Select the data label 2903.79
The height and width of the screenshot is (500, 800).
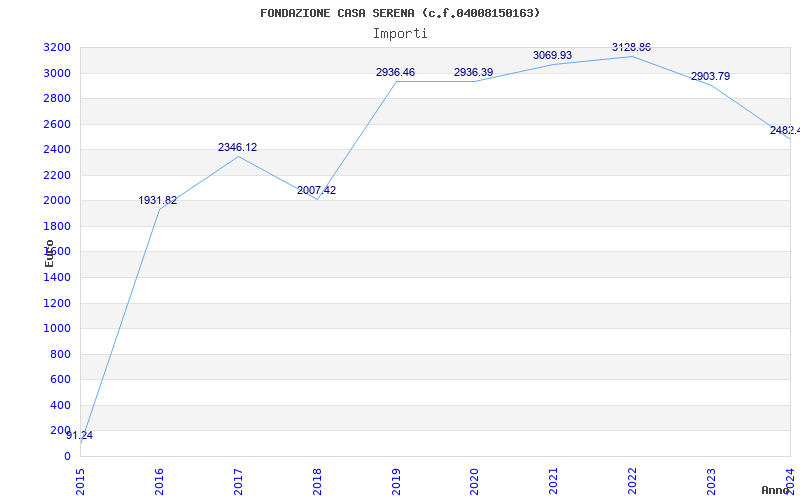[710, 77]
